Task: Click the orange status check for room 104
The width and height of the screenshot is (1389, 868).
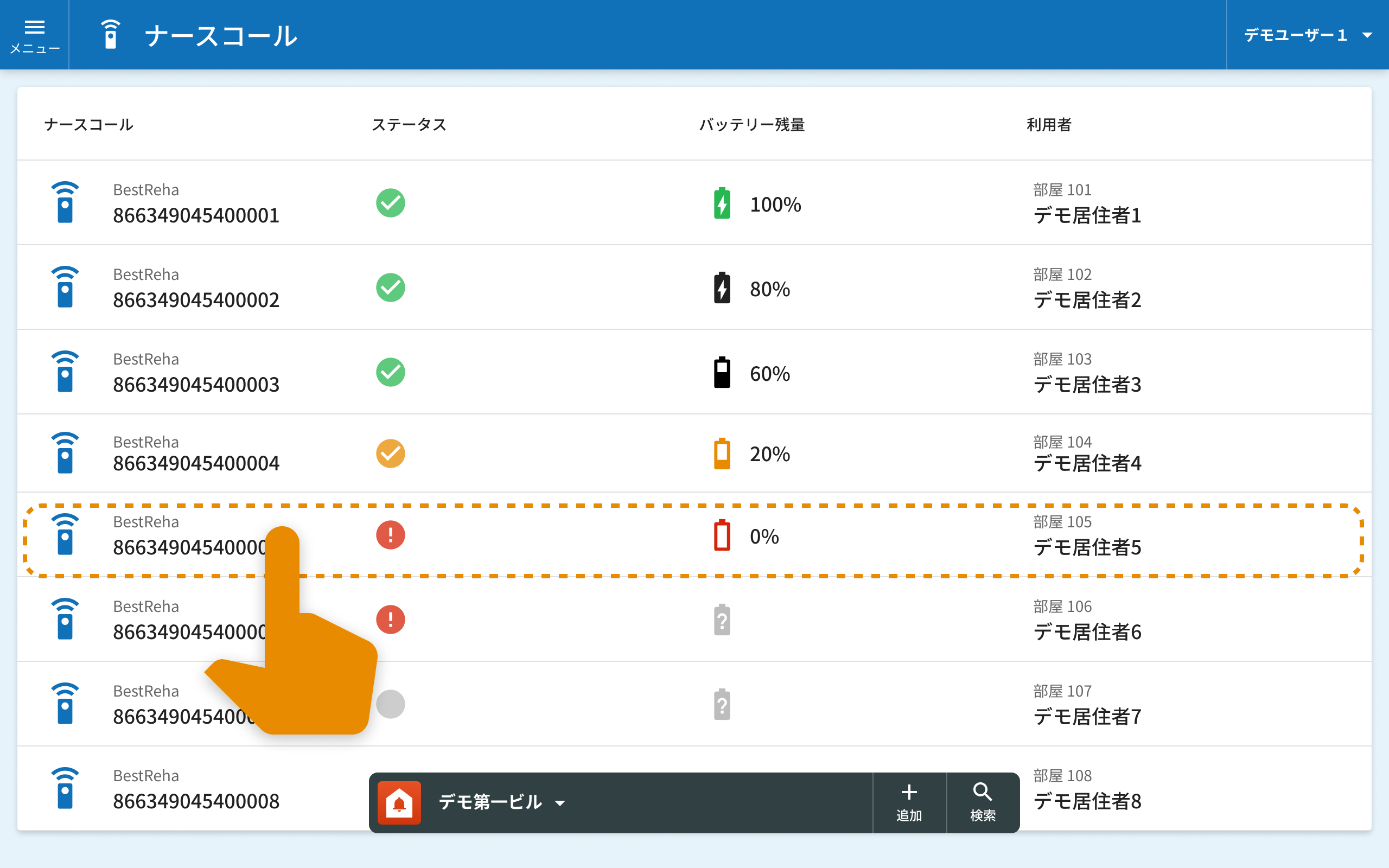Action: click(x=390, y=454)
